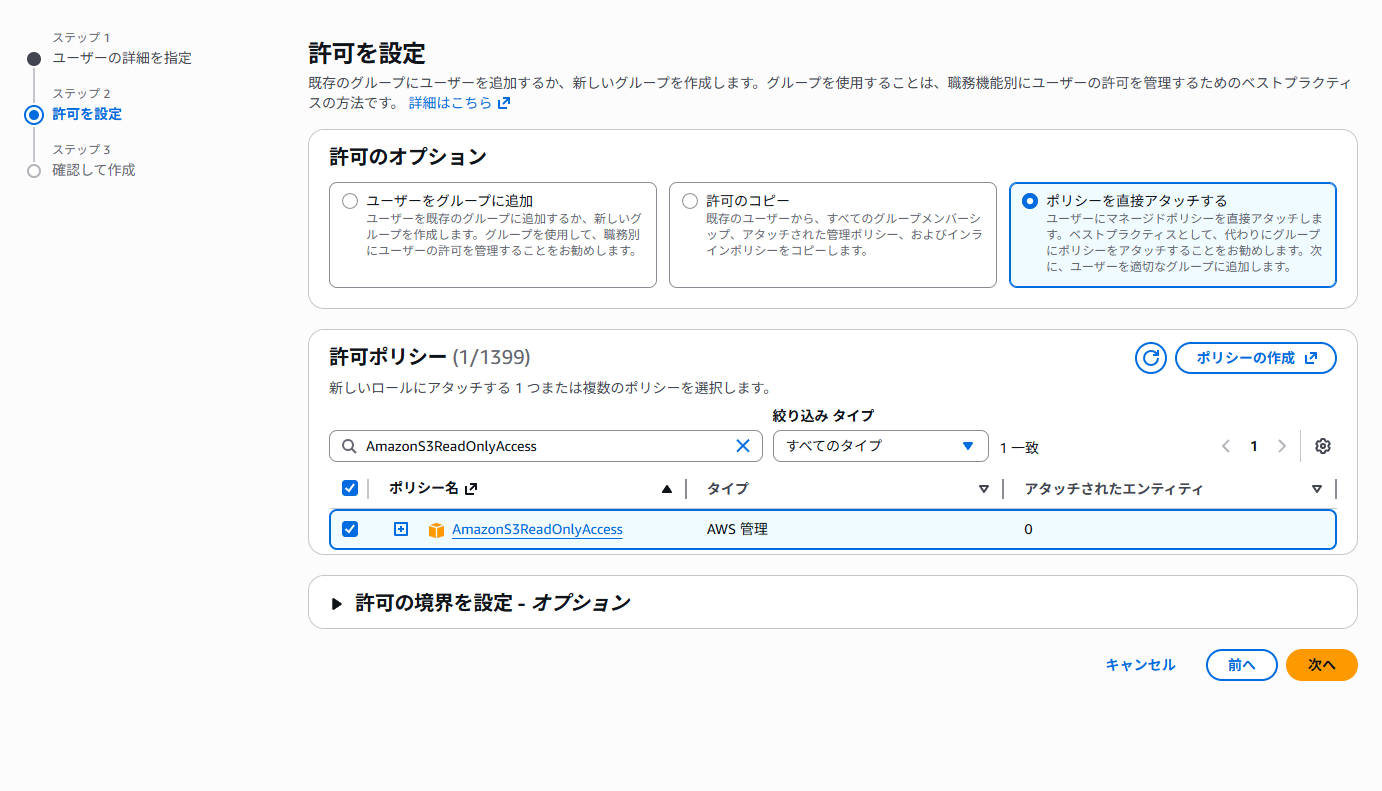Expand '許可の境界を設定' section
Screen dimensions: 1382x791
pyautogui.click(x=337, y=603)
